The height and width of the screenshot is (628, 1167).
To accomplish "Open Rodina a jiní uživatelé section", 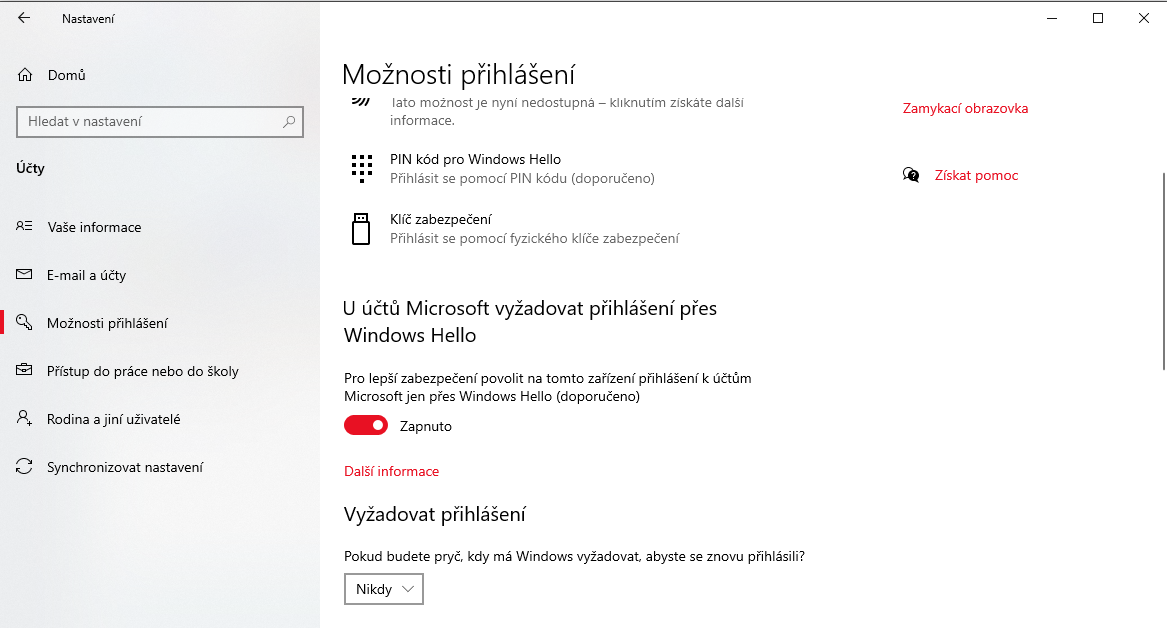I will 113,419.
